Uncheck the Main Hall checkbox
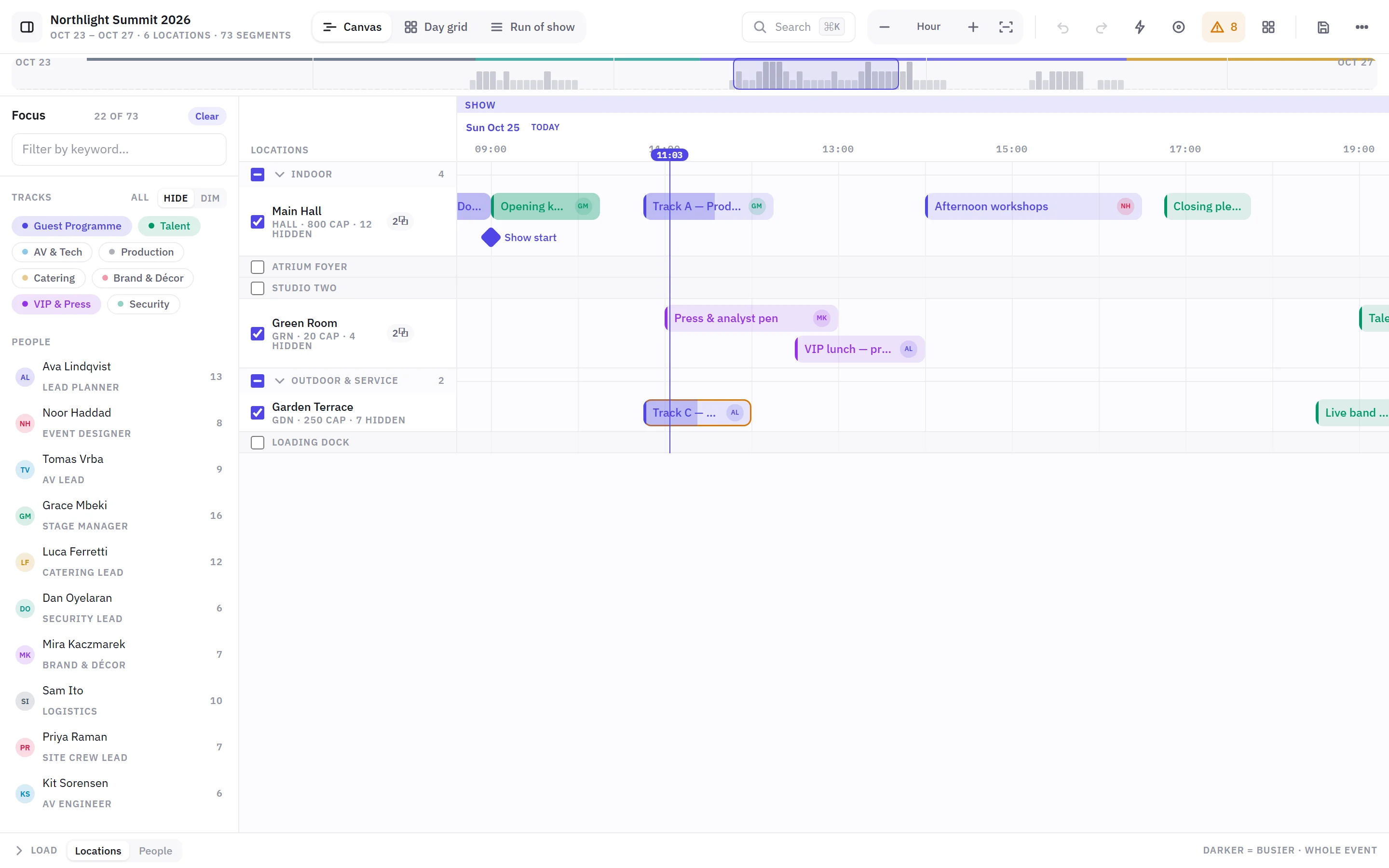This screenshot has width=1389, height=868. pos(258,222)
